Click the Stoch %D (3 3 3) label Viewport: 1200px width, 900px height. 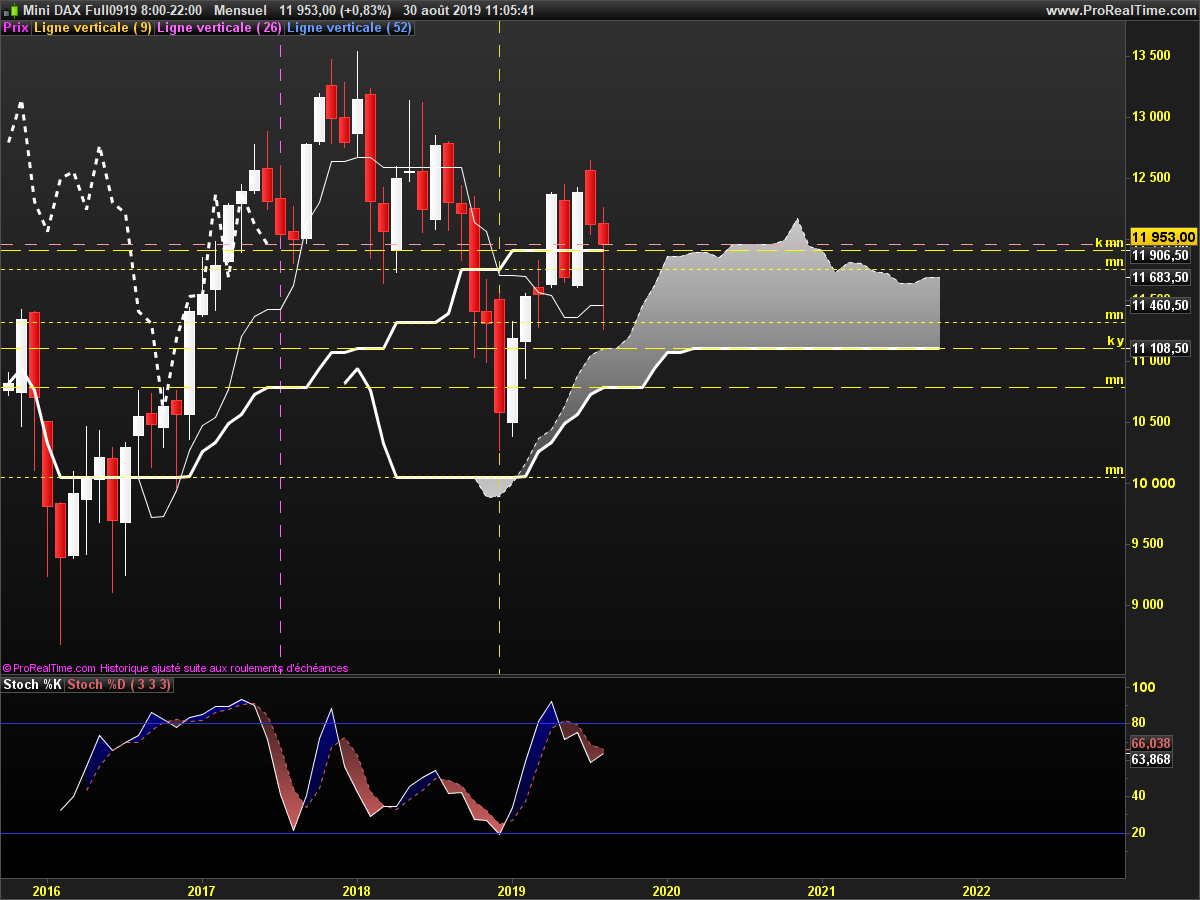(119, 685)
